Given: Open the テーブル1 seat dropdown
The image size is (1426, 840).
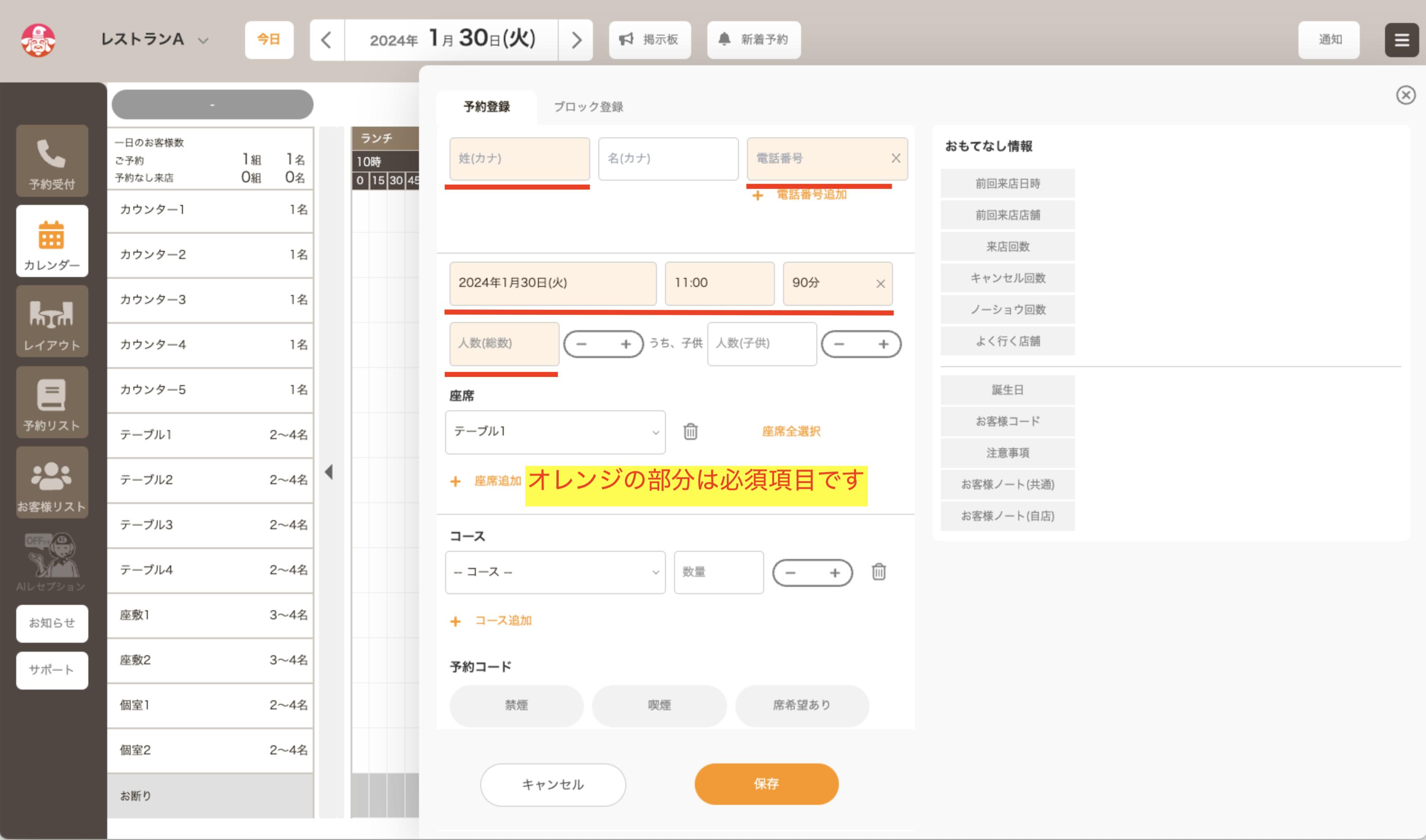Looking at the screenshot, I should pyautogui.click(x=556, y=432).
